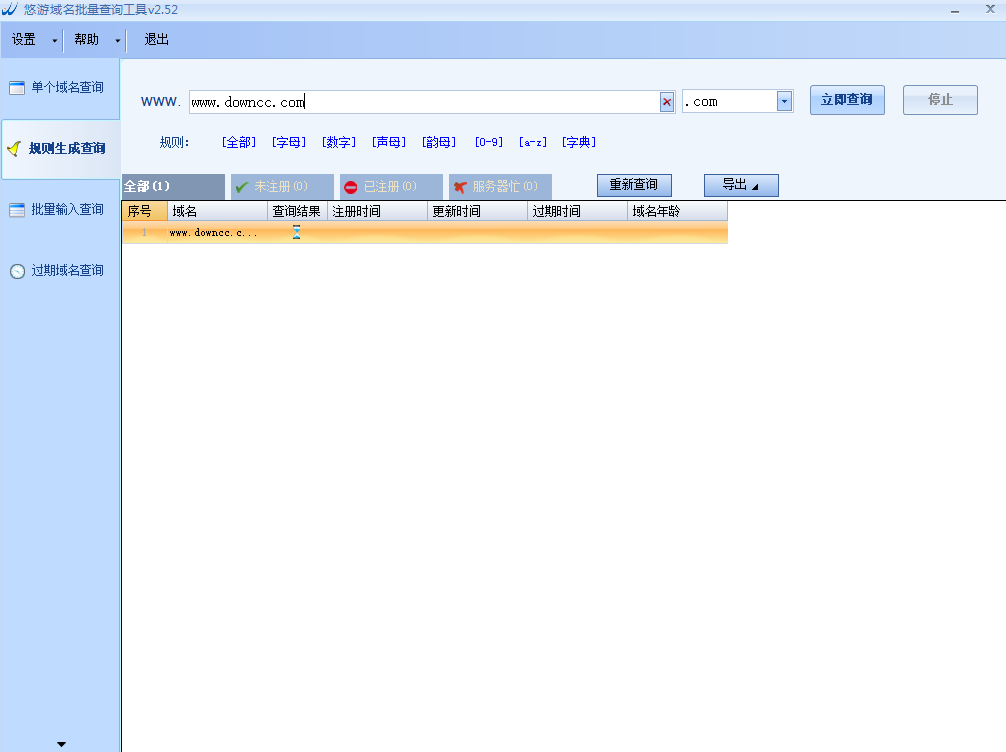Close the application window

(990, 9)
